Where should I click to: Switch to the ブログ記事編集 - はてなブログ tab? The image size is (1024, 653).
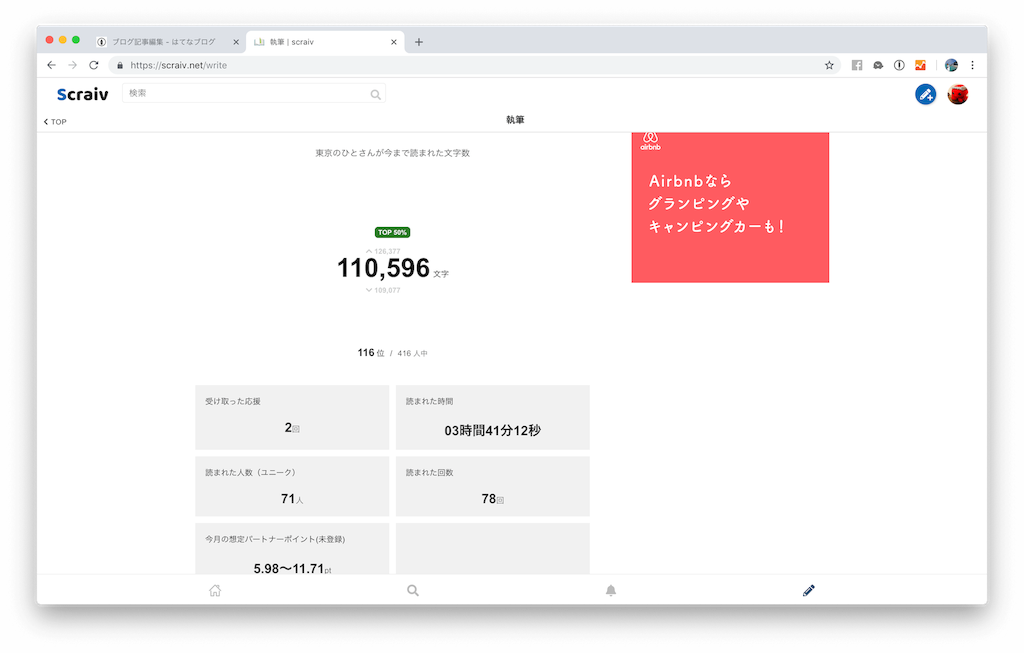(163, 42)
